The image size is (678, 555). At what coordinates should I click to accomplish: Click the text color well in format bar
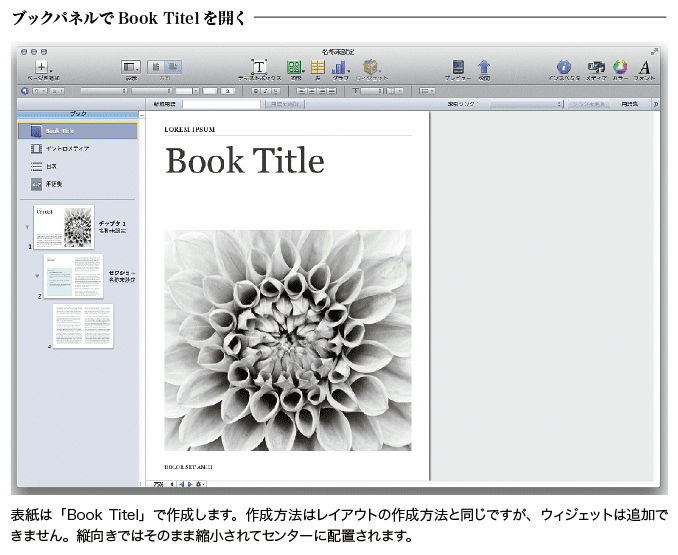pos(210,91)
